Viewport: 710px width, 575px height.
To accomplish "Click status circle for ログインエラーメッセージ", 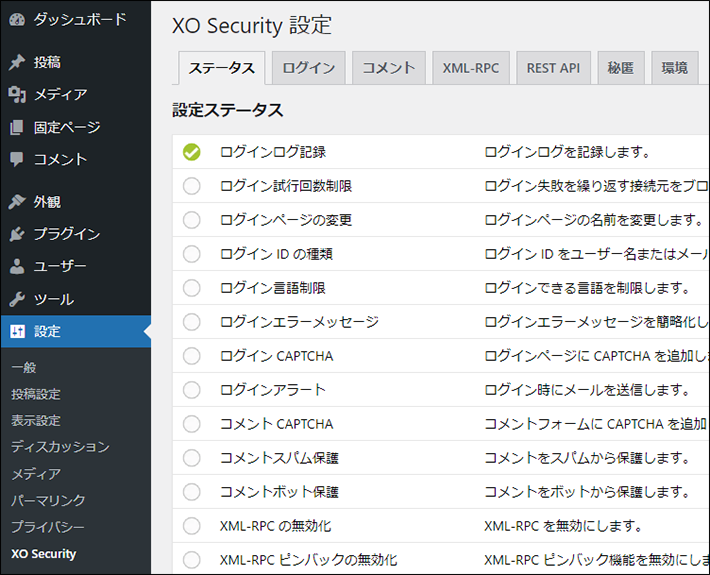I will [x=192, y=322].
